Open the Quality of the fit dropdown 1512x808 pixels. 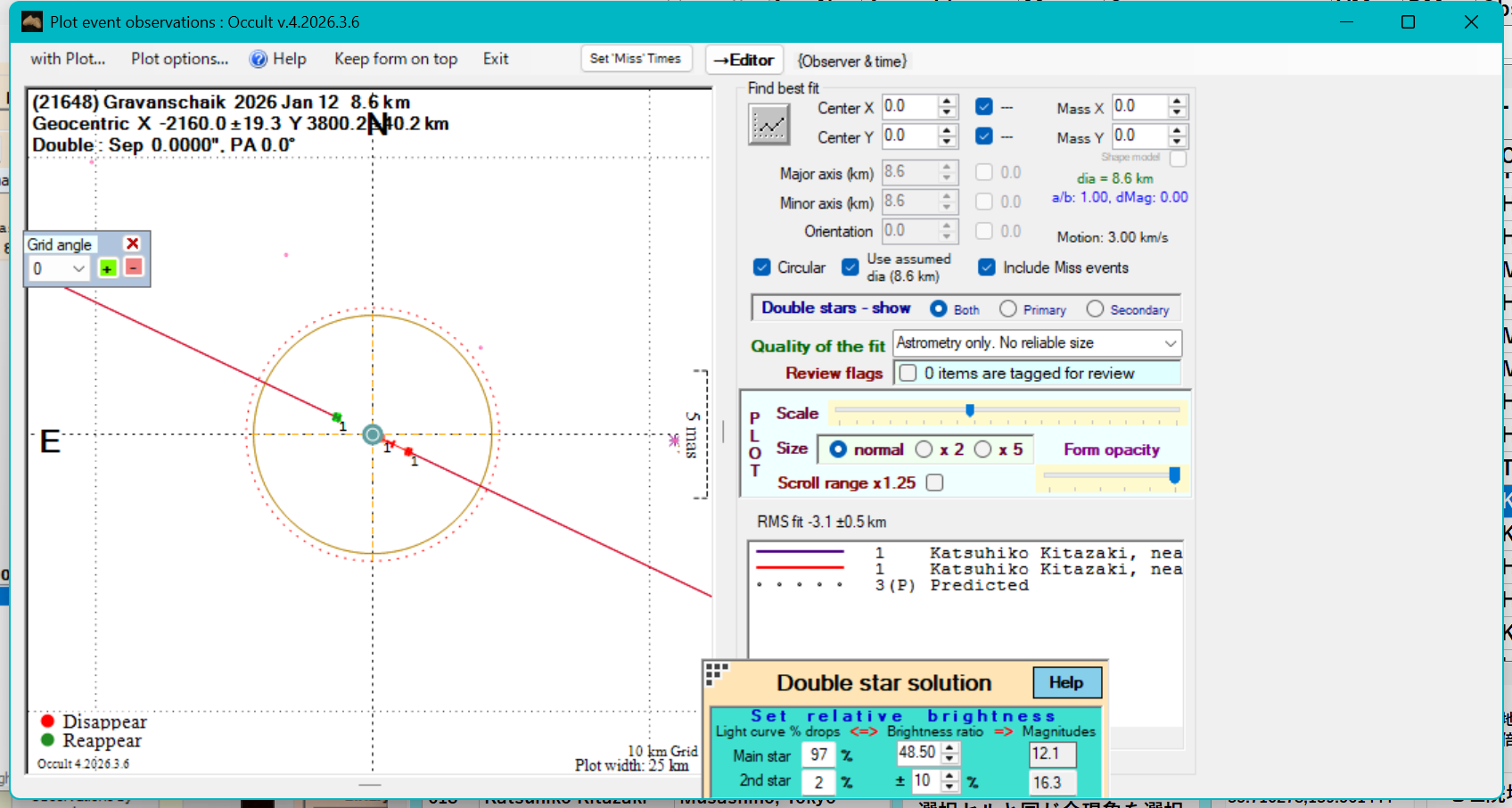tap(1170, 343)
